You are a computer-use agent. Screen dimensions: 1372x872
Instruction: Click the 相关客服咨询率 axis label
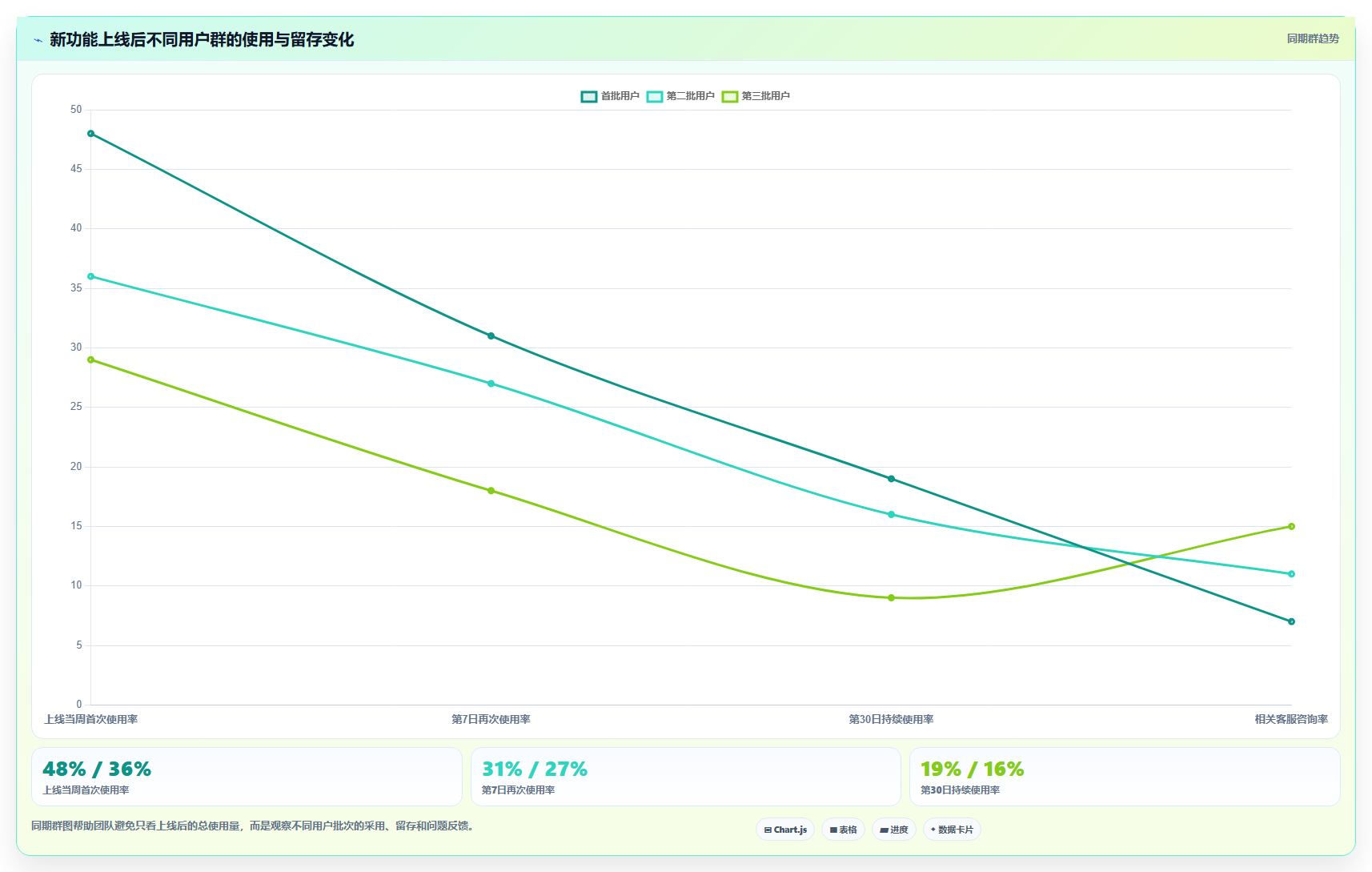pyautogui.click(x=1291, y=719)
